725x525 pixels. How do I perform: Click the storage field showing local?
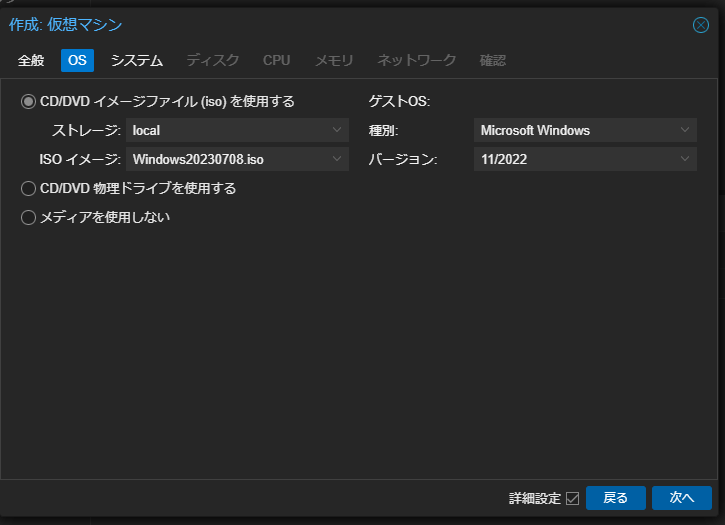pos(237,130)
